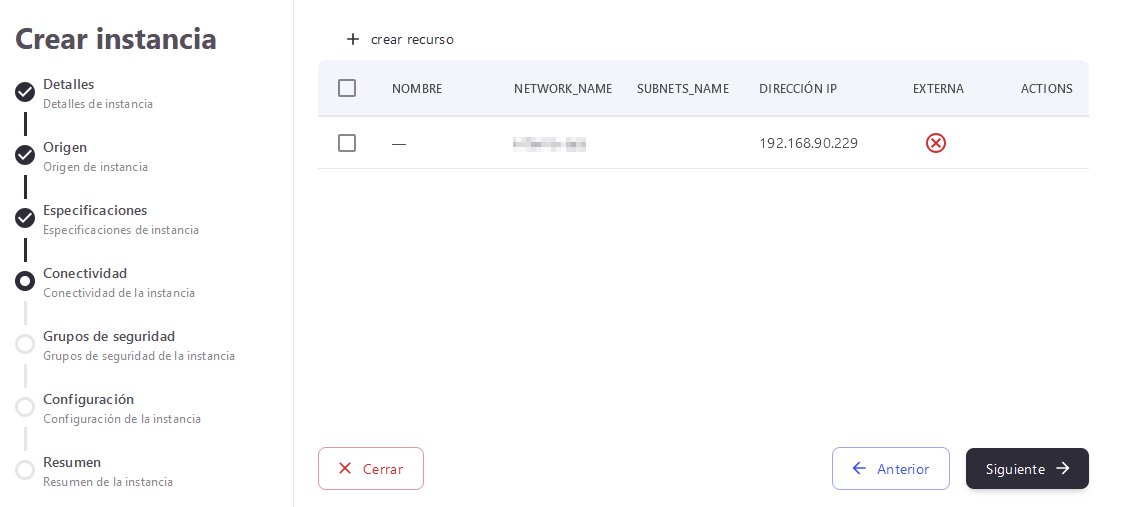Click the NOMBRE column header
1148x507 pixels.
(x=417, y=88)
